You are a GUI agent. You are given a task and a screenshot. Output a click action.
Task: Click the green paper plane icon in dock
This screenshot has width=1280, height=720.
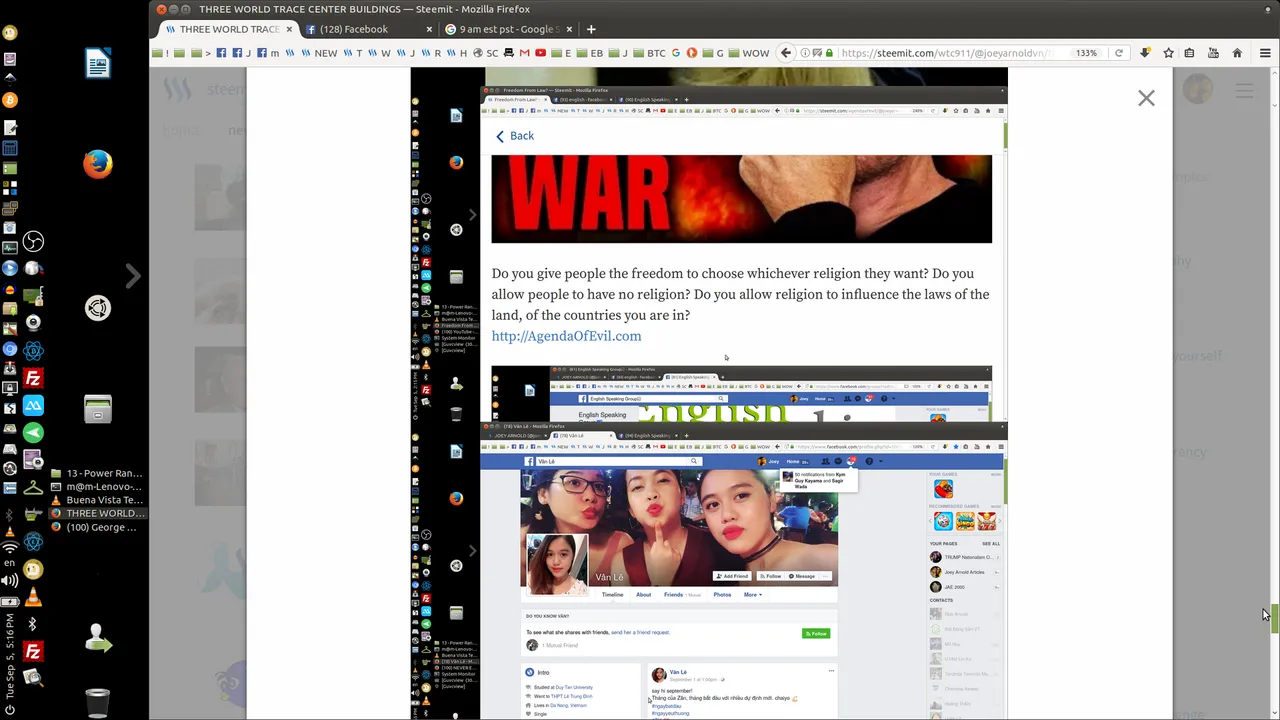point(33,432)
